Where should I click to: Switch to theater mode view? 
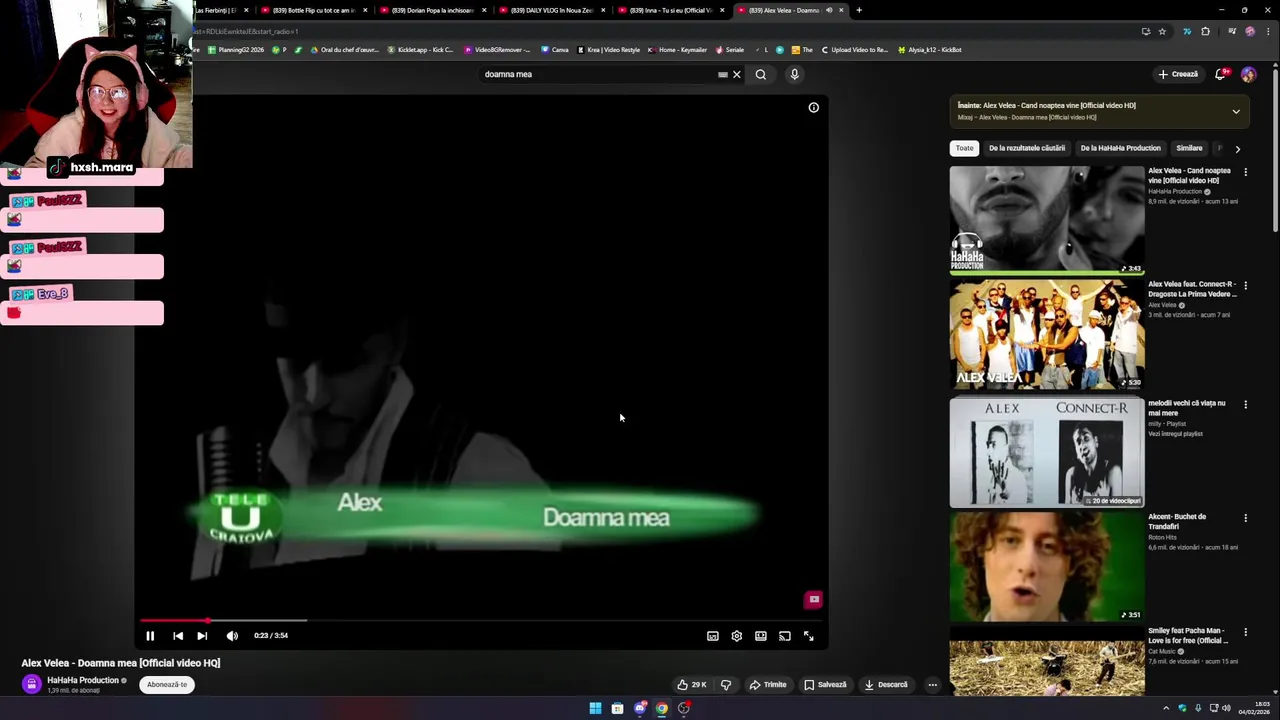(x=761, y=636)
